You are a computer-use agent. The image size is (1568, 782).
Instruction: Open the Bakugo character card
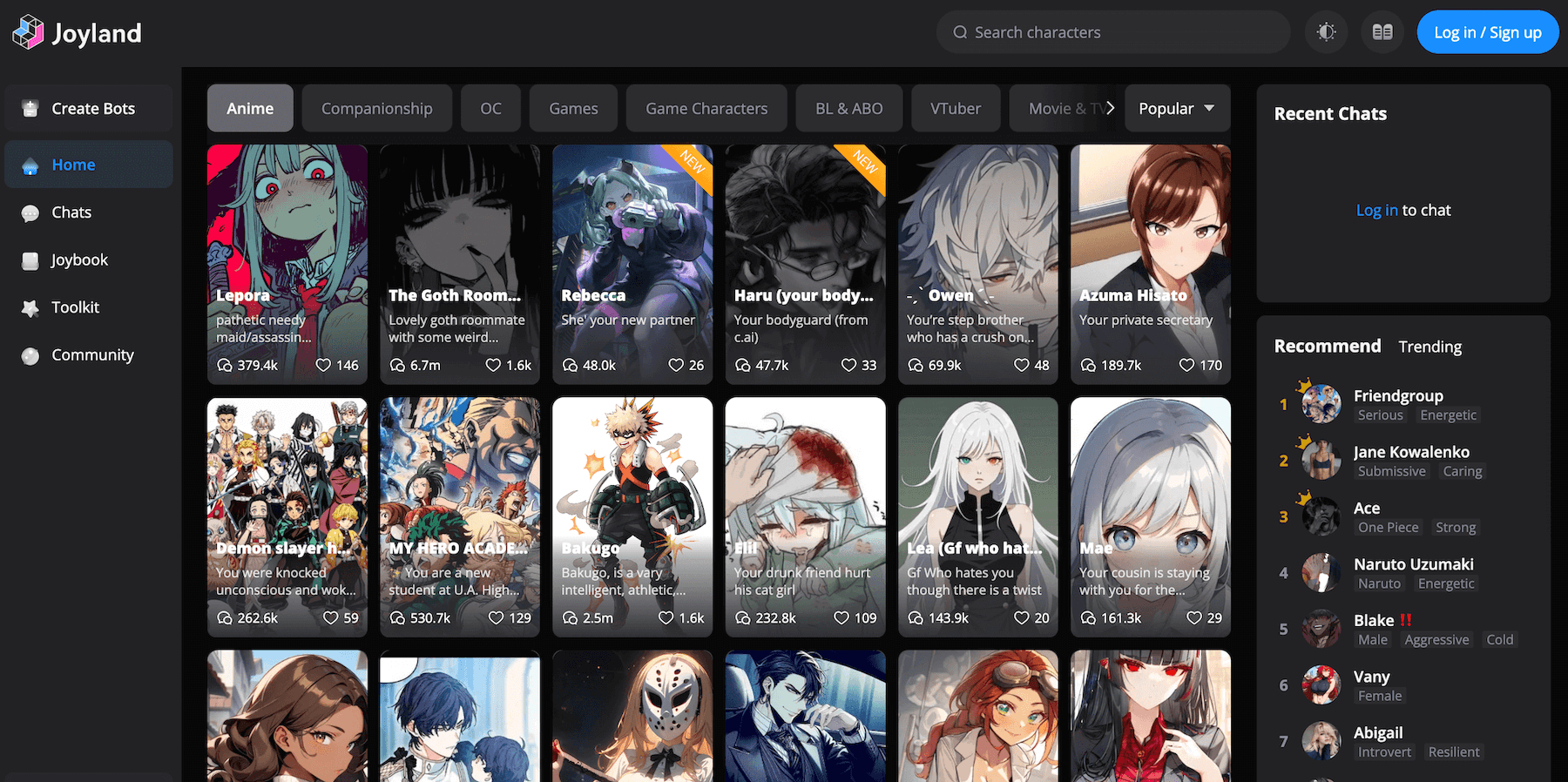632,517
